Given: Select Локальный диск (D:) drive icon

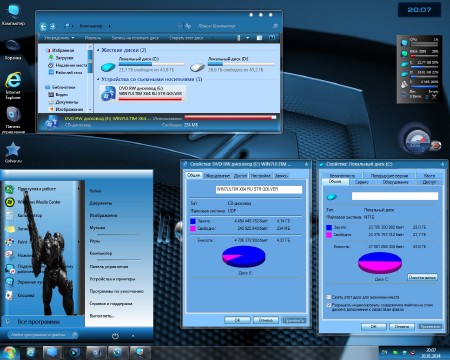Looking at the screenshot, I should click(x=197, y=67).
